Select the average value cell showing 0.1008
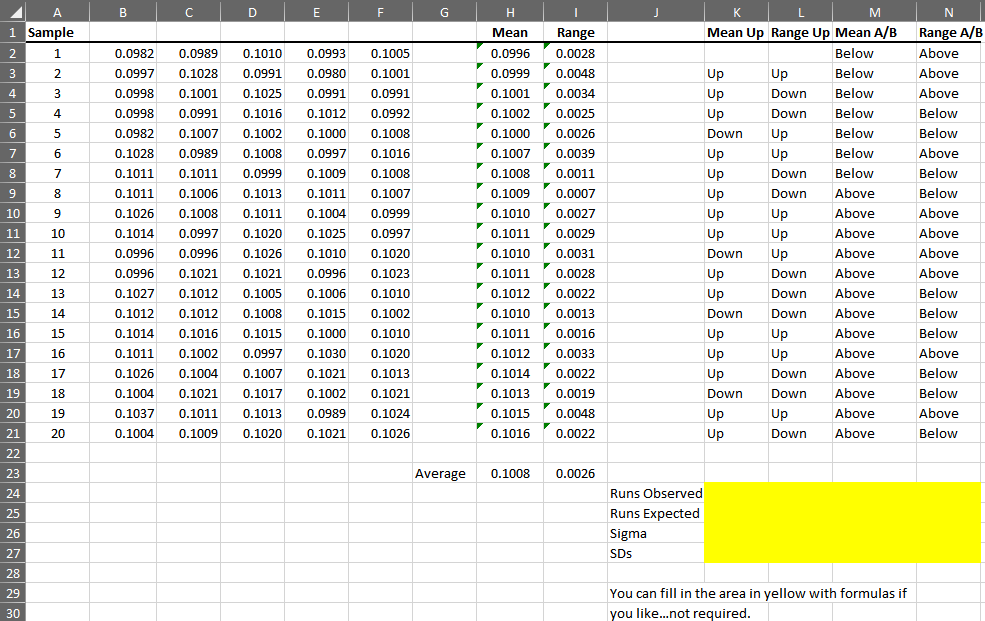Viewport: 985px width, 621px height. click(509, 473)
